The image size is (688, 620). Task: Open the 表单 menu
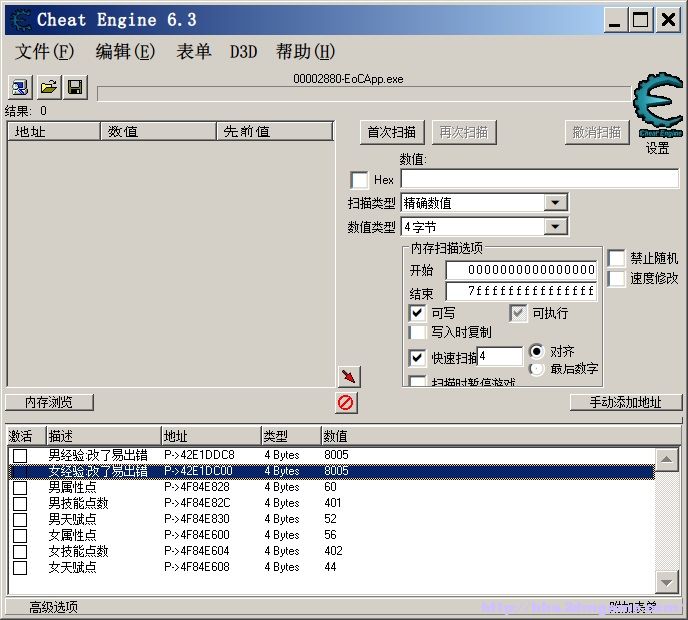tap(194, 52)
